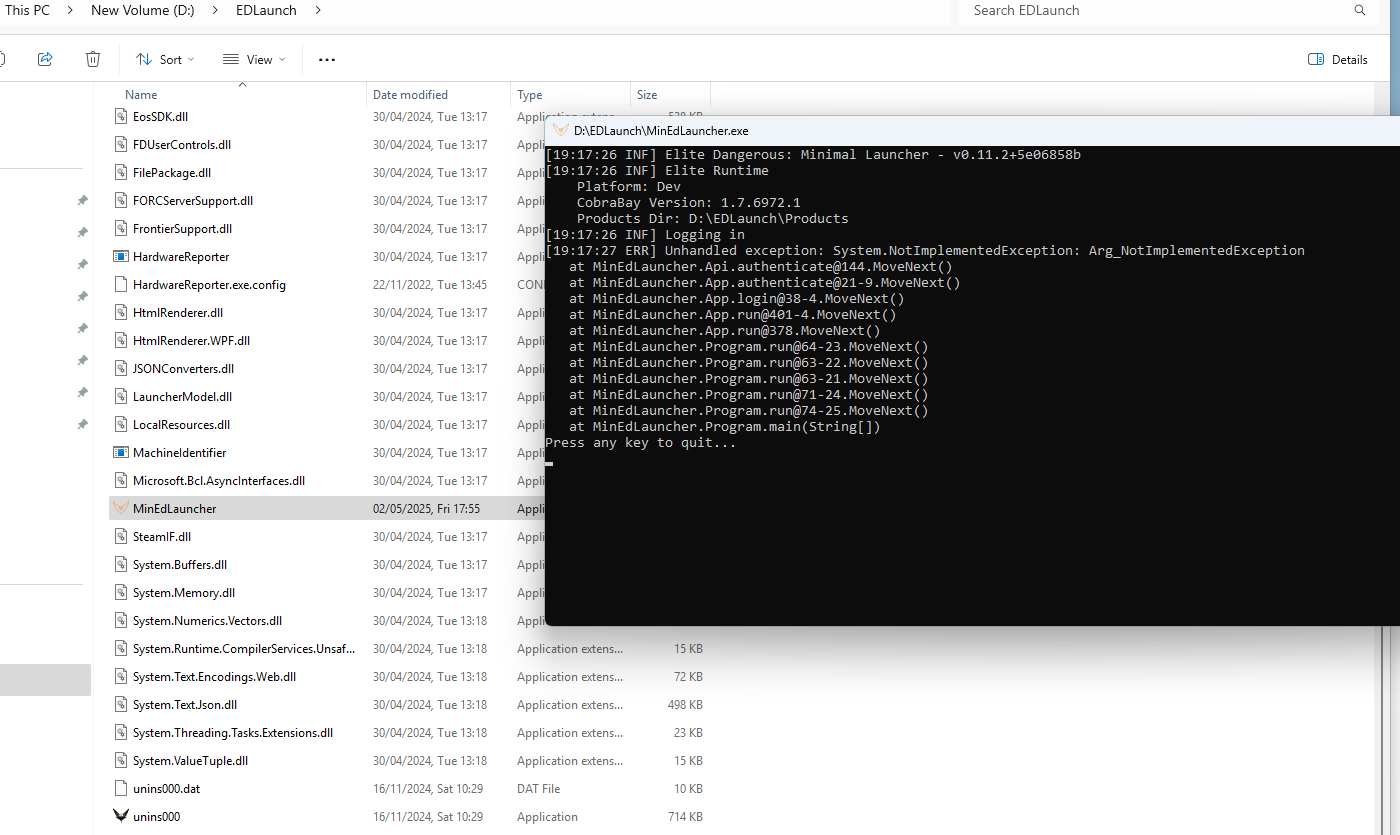The width and height of the screenshot is (1400, 835).
Task: Click 498 KB size of System.Text.Json.dll
Action: (685, 705)
